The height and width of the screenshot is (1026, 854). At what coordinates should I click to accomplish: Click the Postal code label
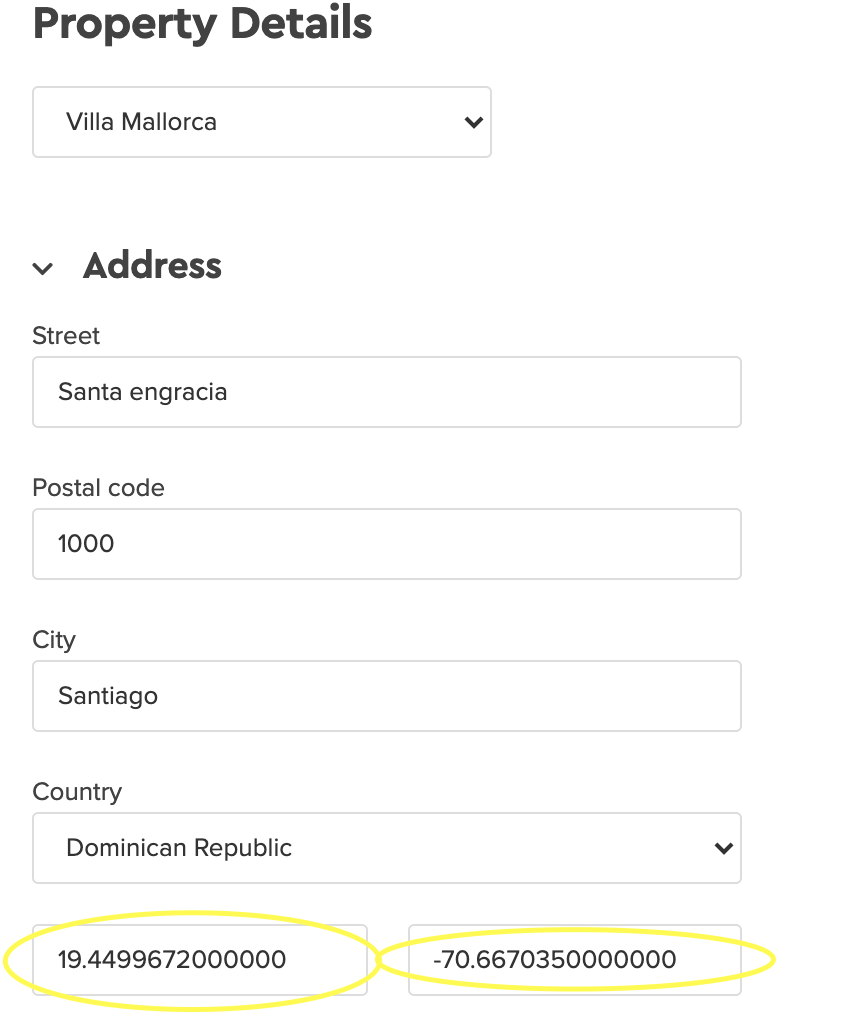99,487
